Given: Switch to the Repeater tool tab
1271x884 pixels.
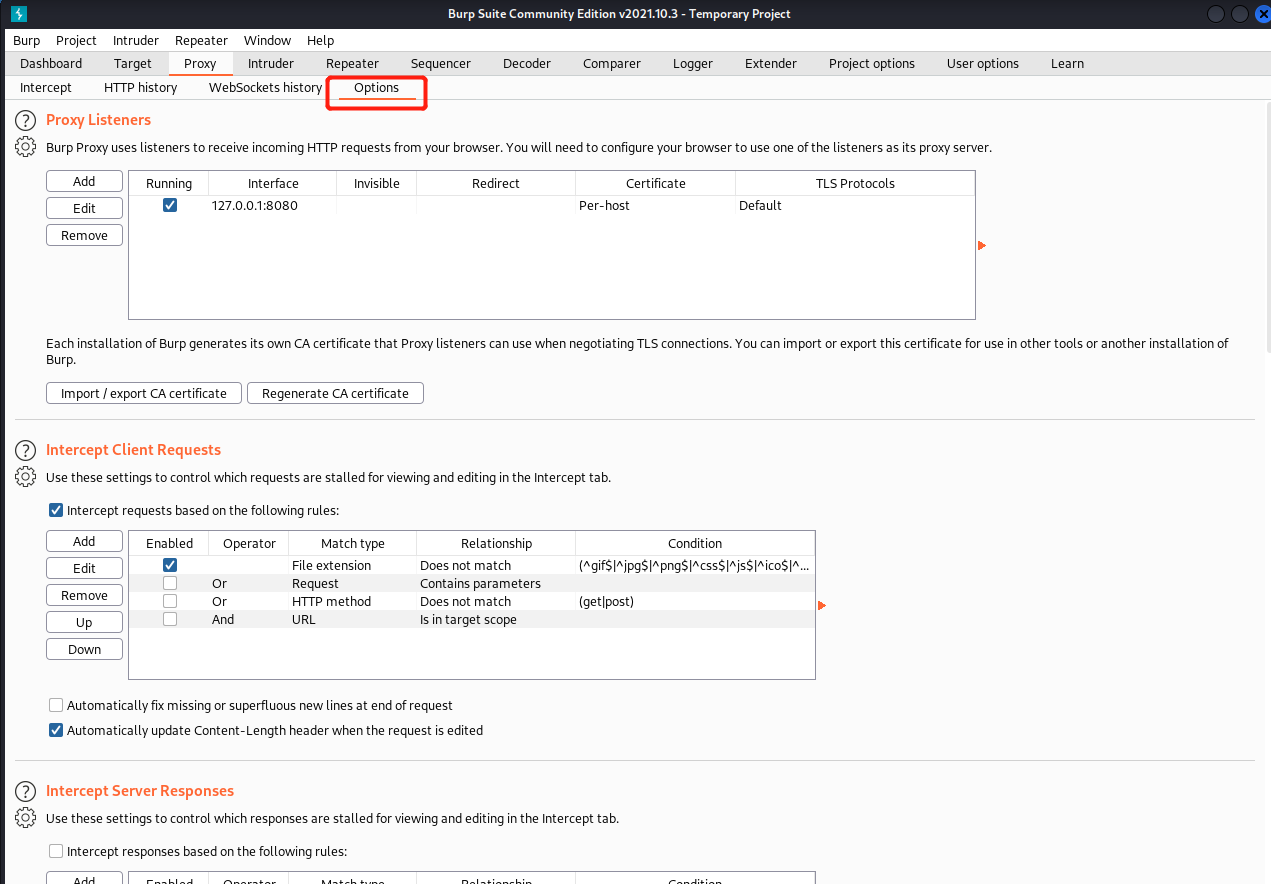Looking at the screenshot, I should tap(353, 63).
